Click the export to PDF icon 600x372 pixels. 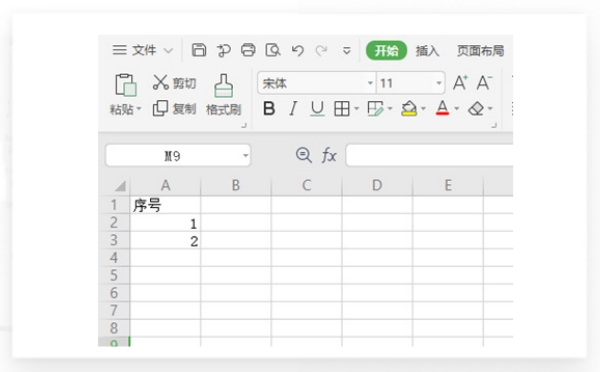223,50
